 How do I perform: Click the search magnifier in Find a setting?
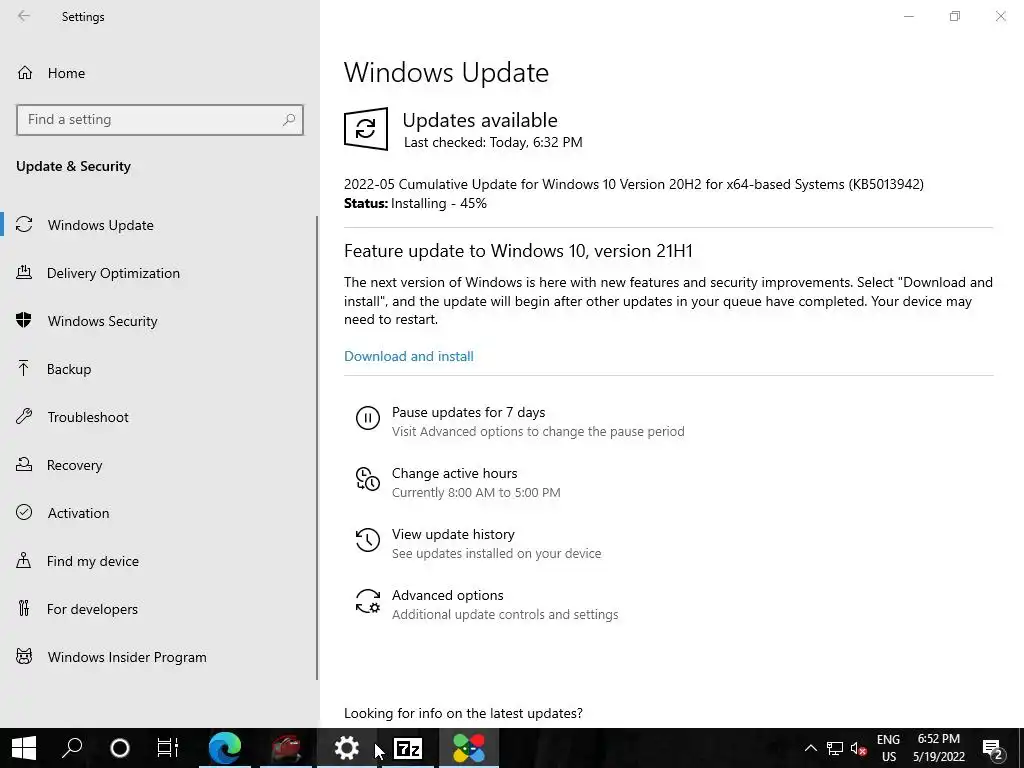click(x=289, y=120)
